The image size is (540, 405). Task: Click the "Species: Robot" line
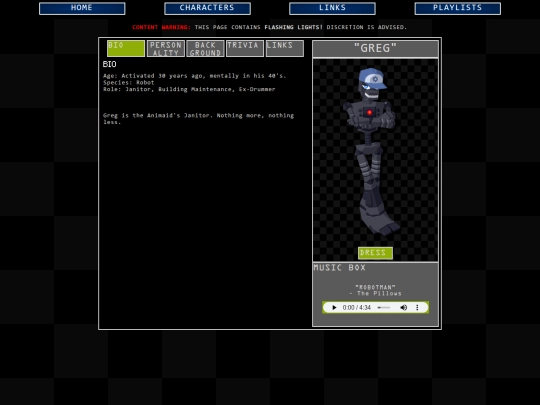[x=129, y=83]
